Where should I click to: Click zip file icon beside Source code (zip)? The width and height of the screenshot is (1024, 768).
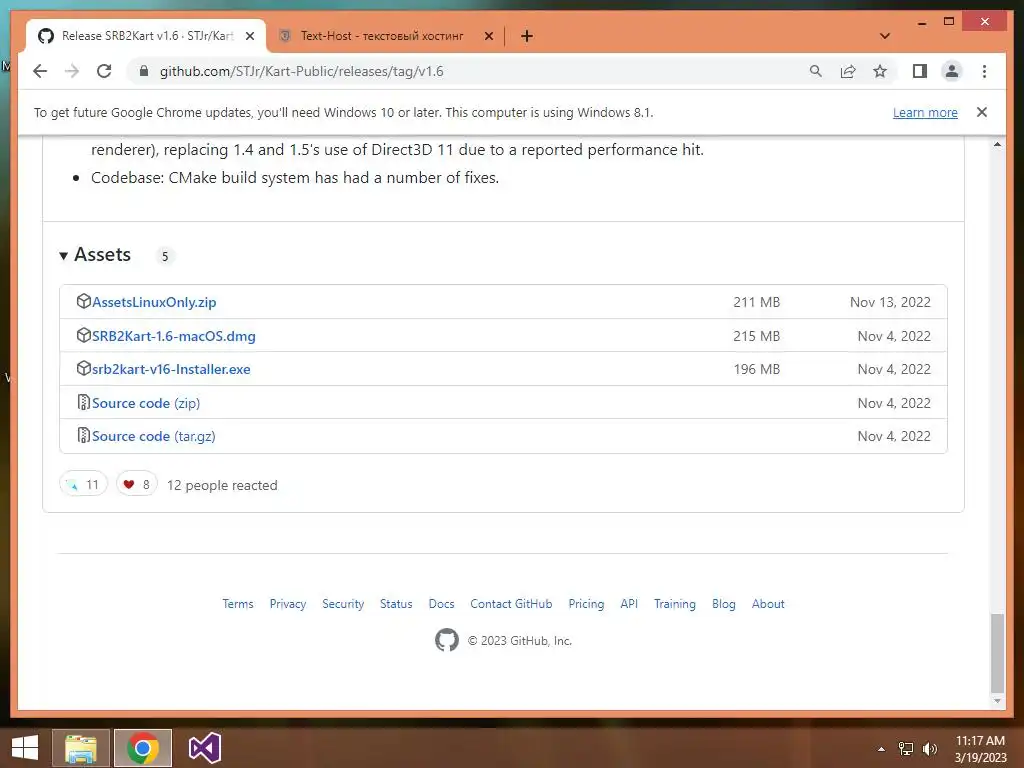[x=84, y=402]
